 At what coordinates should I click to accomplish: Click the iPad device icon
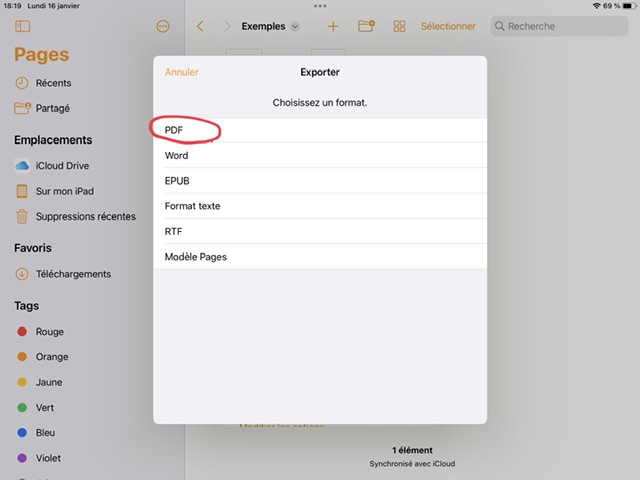22,191
